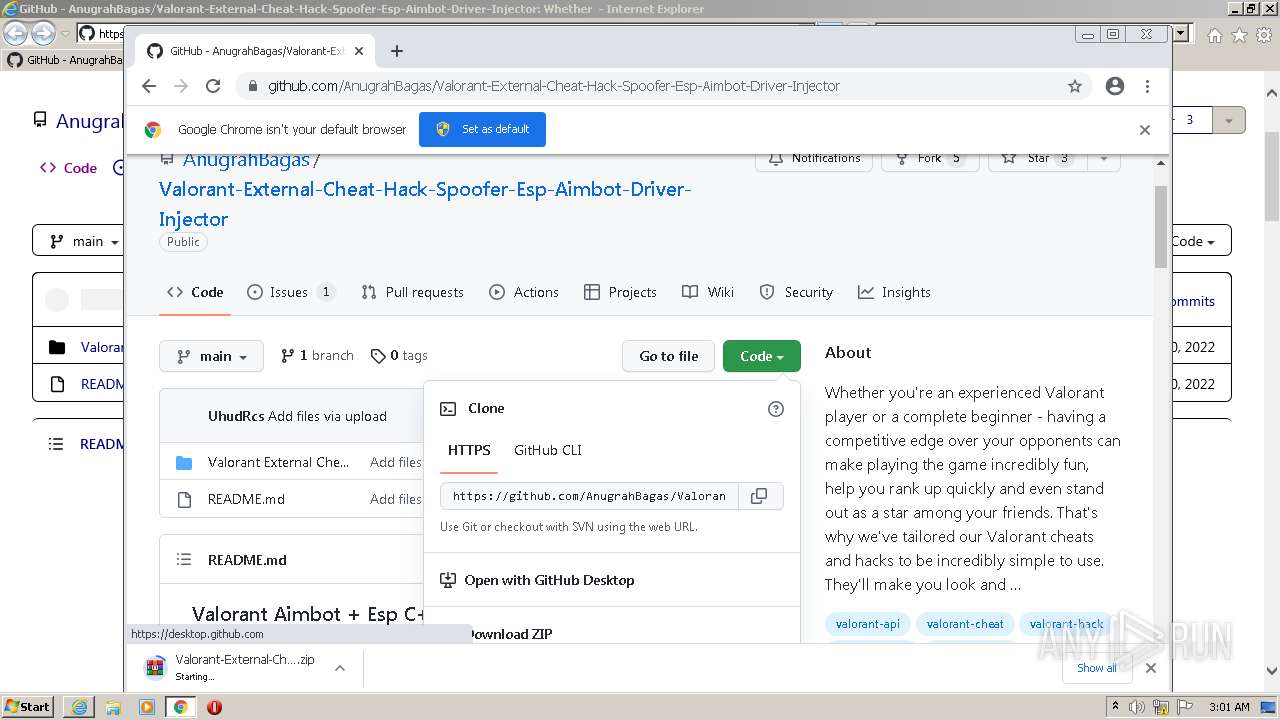Click Chrome vertical scrollbar thumb
1280x720 pixels.
point(1161,226)
